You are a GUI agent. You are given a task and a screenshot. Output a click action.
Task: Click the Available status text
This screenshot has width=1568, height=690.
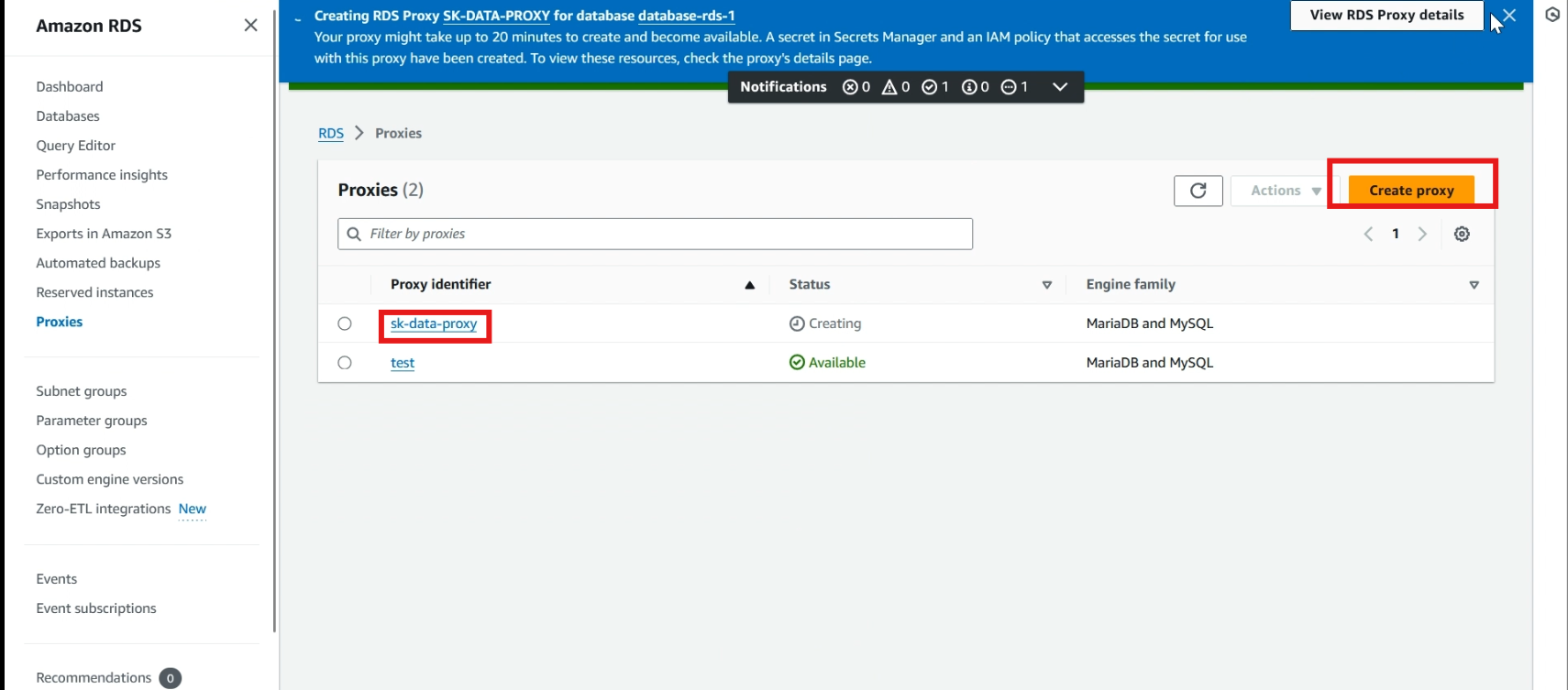pos(837,363)
